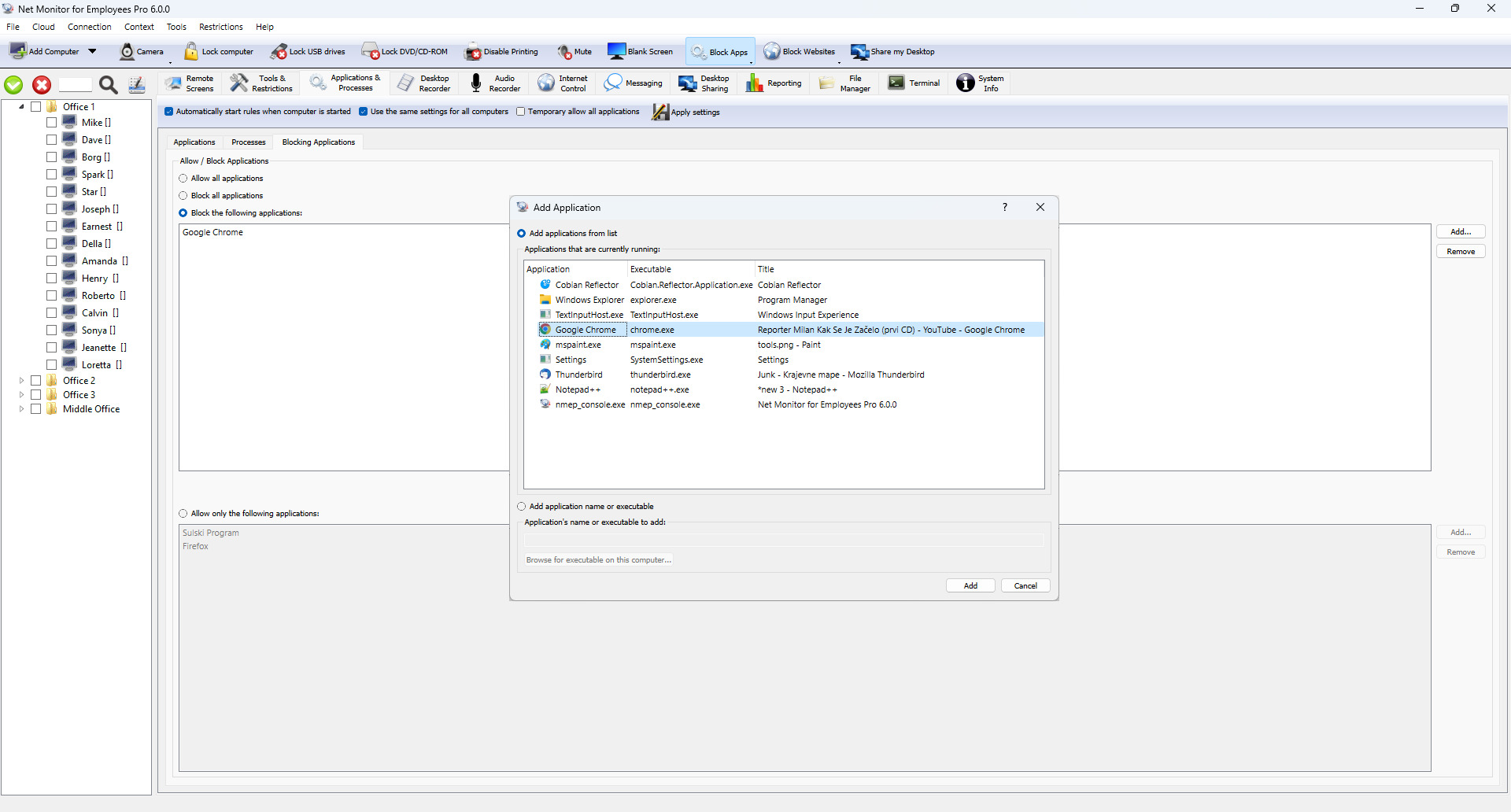
Task: Click the Camera toolbar icon
Action: [127, 52]
